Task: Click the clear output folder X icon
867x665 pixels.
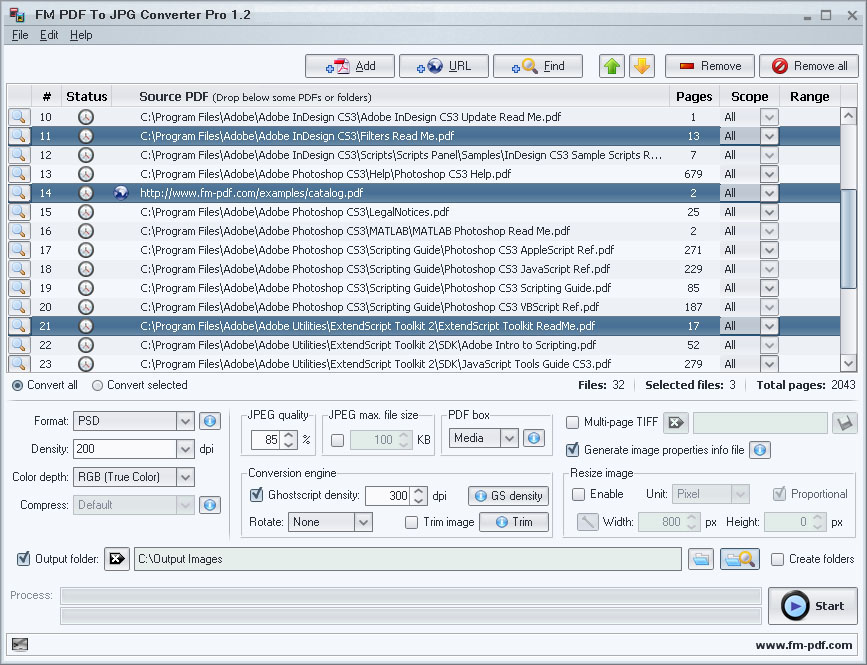Action: pos(118,559)
